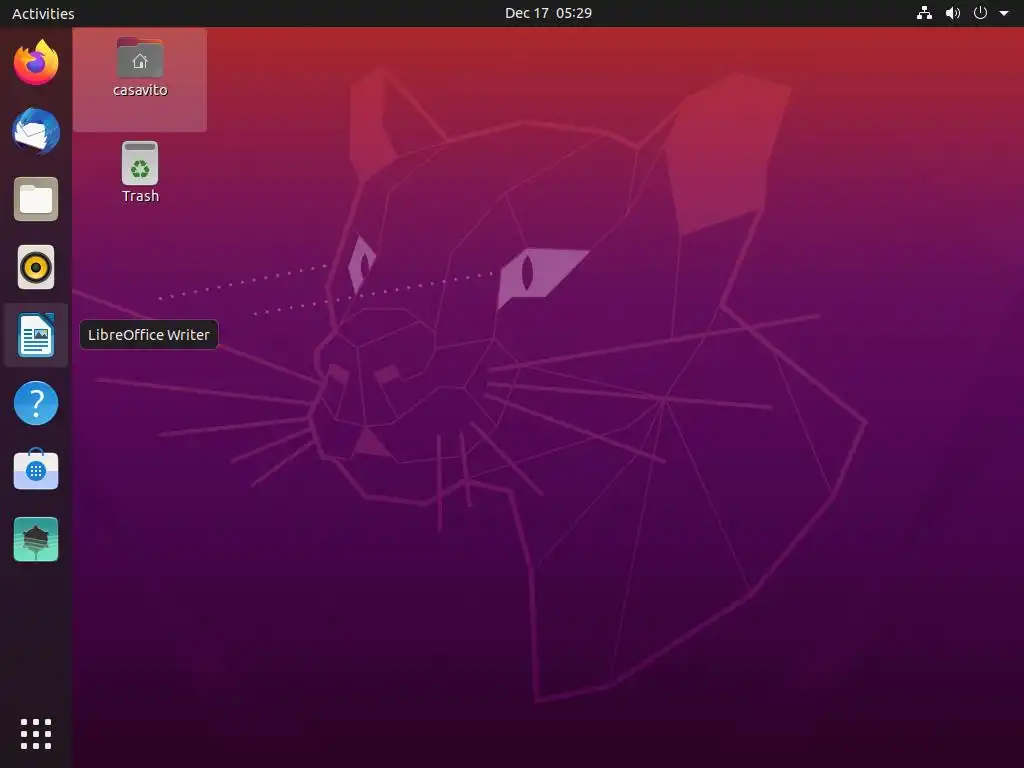Show Applications grid
The height and width of the screenshot is (768, 1024).
click(36, 734)
